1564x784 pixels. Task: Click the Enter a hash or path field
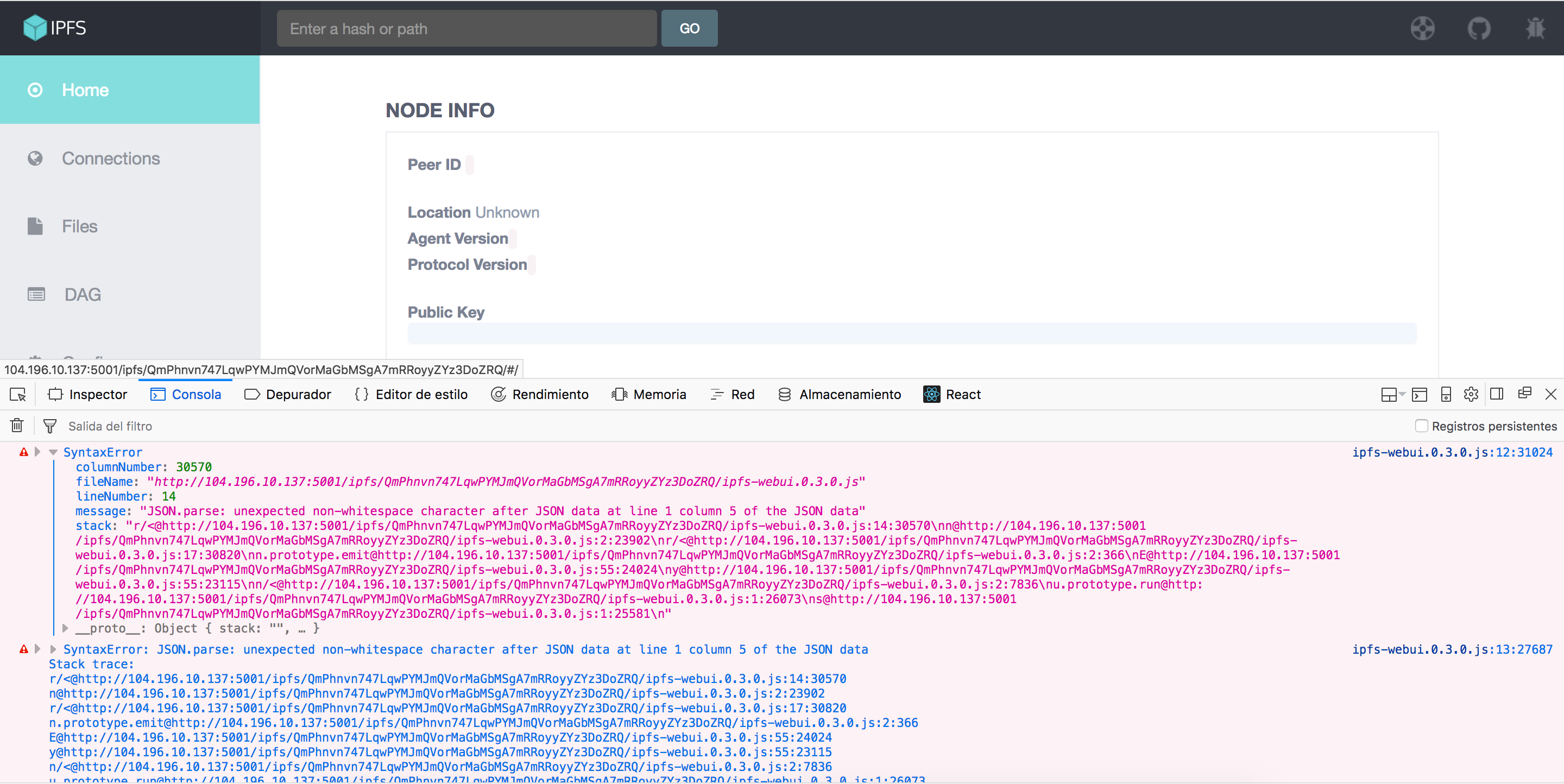point(466,28)
